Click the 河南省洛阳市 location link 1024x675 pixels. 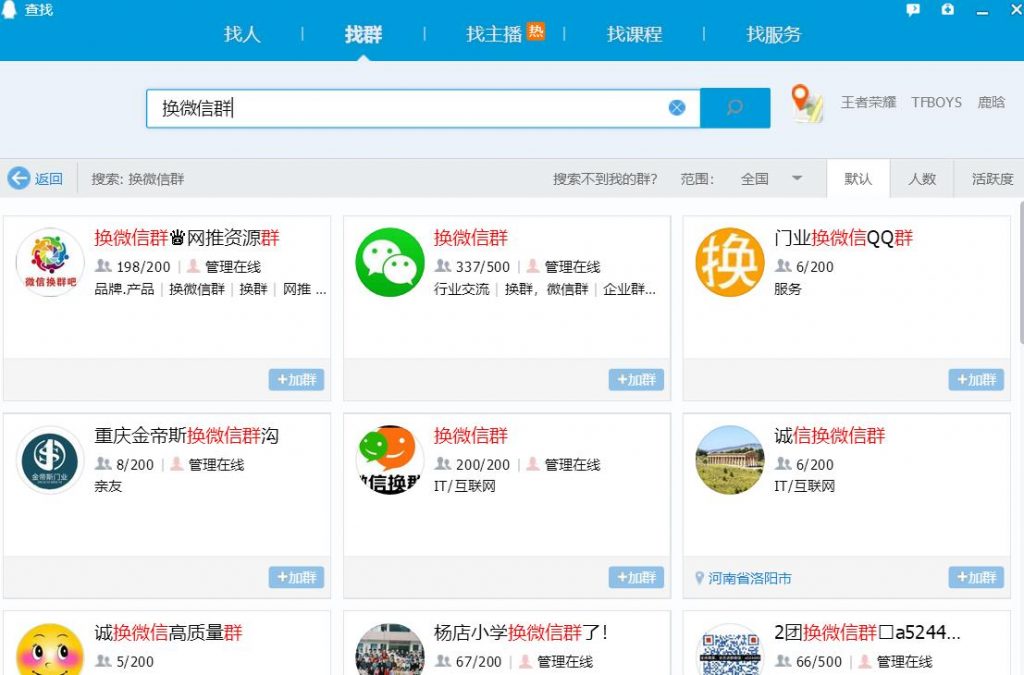pyautogui.click(x=750, y=578)
